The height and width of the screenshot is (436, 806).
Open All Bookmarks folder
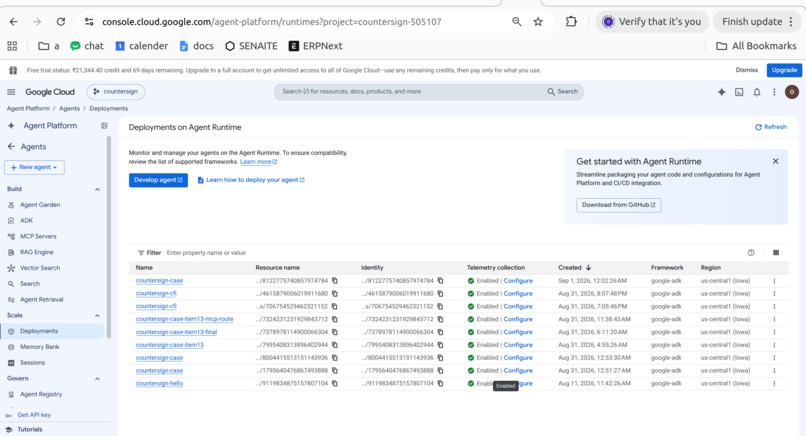[756, 46]
